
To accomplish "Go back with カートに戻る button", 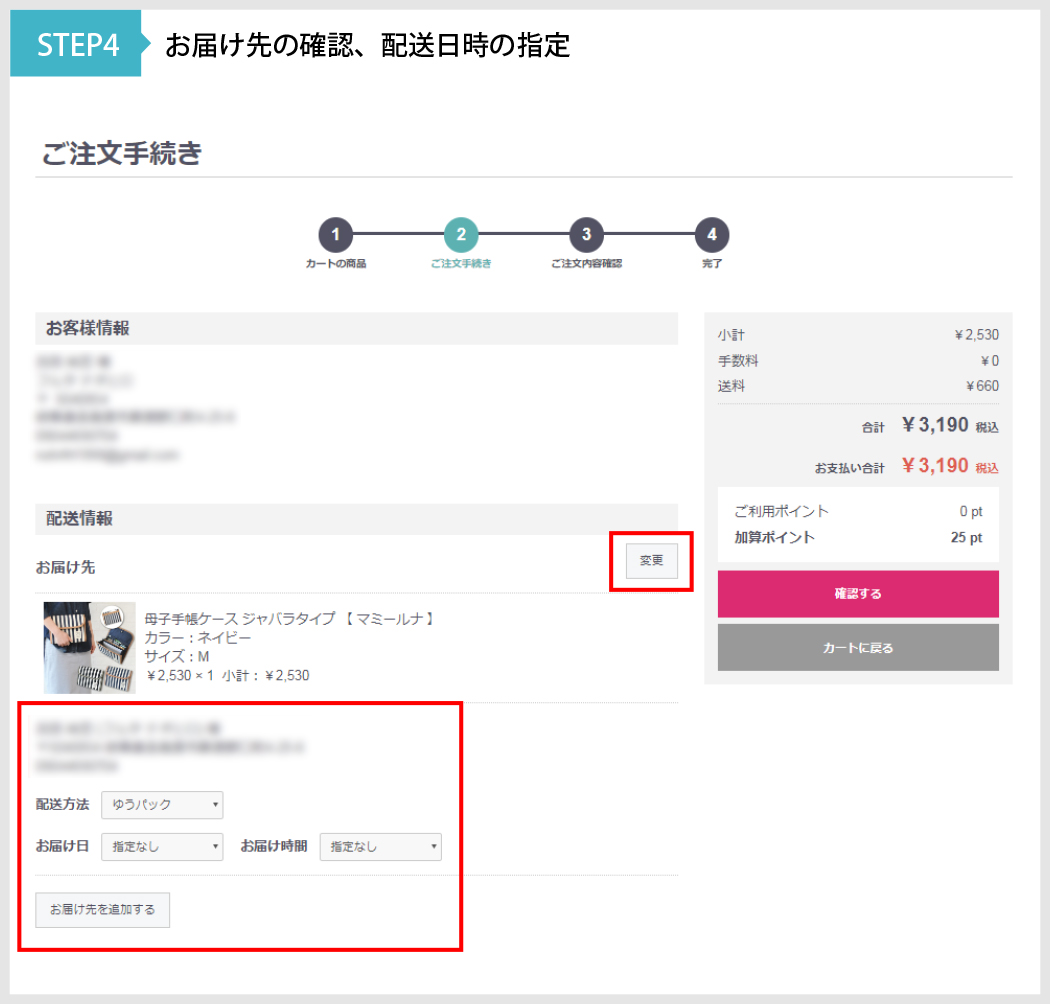I will click(x=858, y=648).
